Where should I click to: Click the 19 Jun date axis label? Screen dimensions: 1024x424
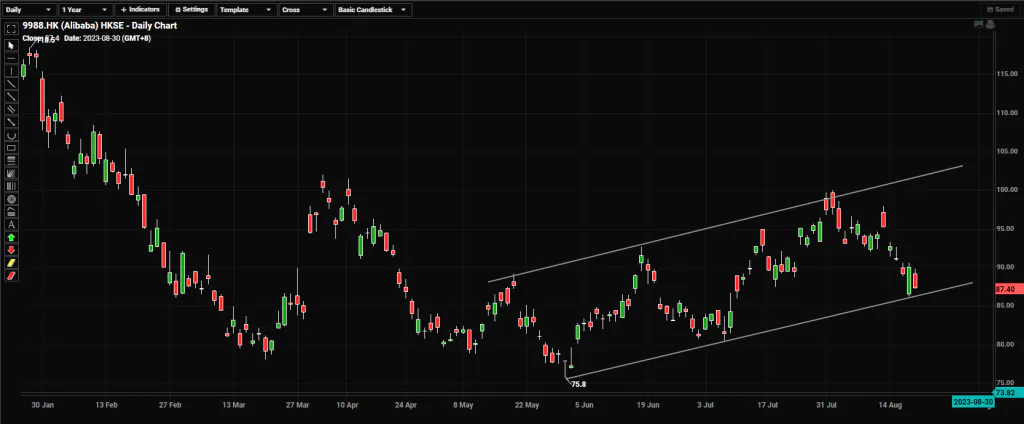tap(648, 405)
